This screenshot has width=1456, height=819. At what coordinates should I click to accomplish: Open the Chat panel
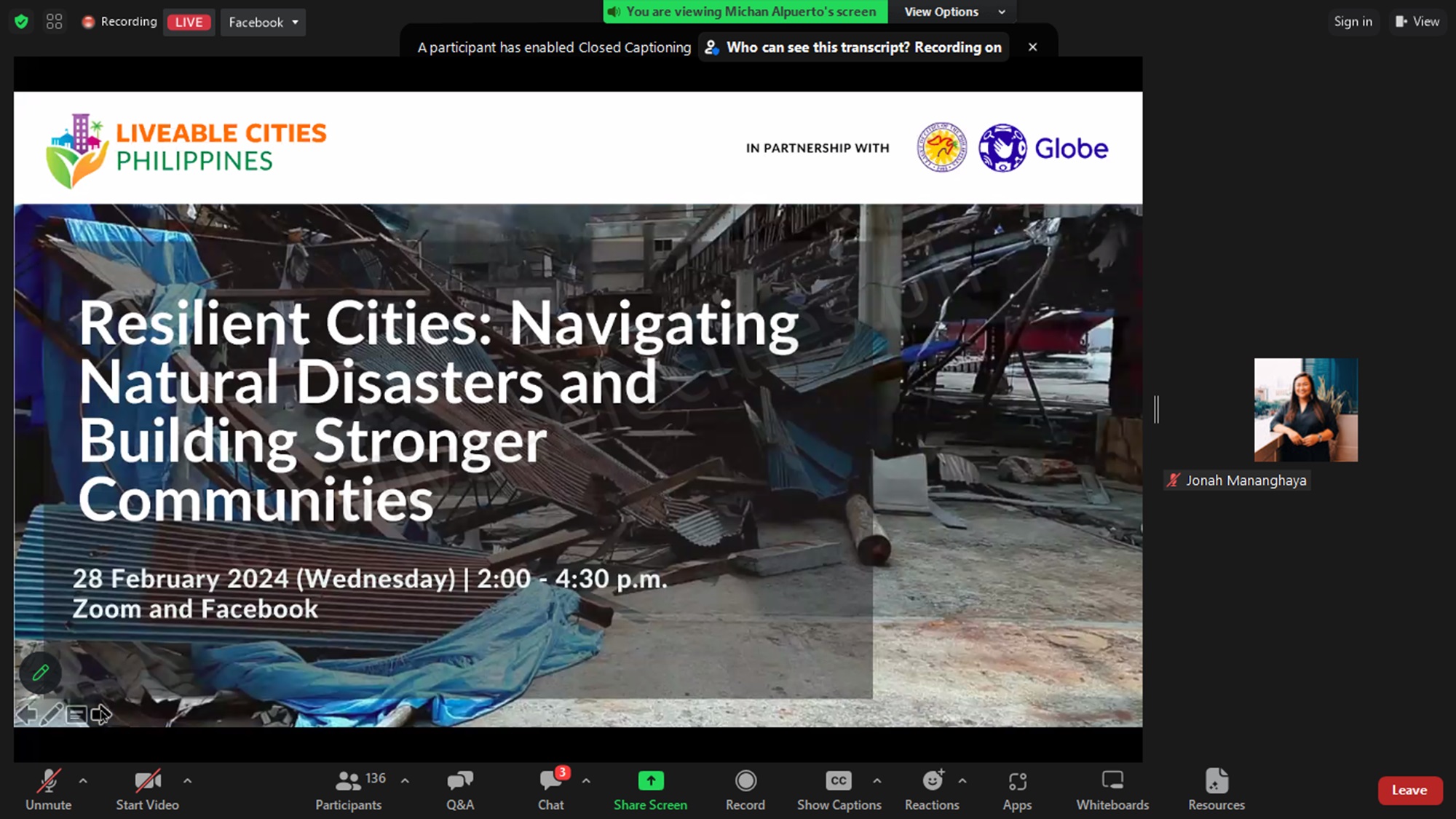coord(551,790)
